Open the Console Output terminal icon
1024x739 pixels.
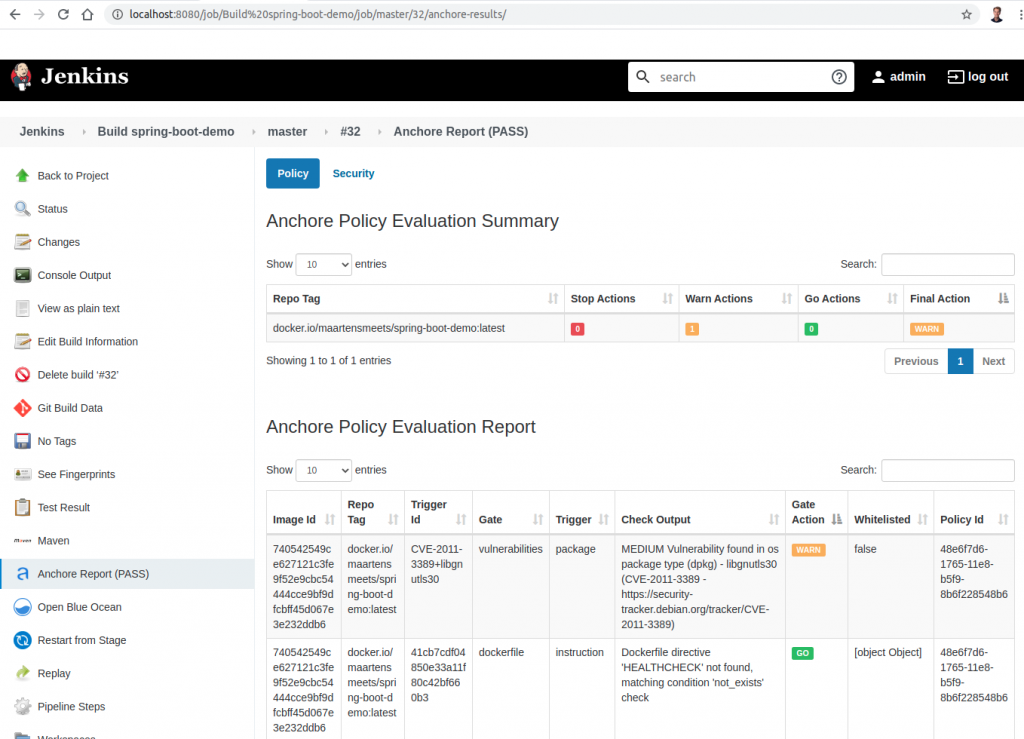[x=22, y=275]
